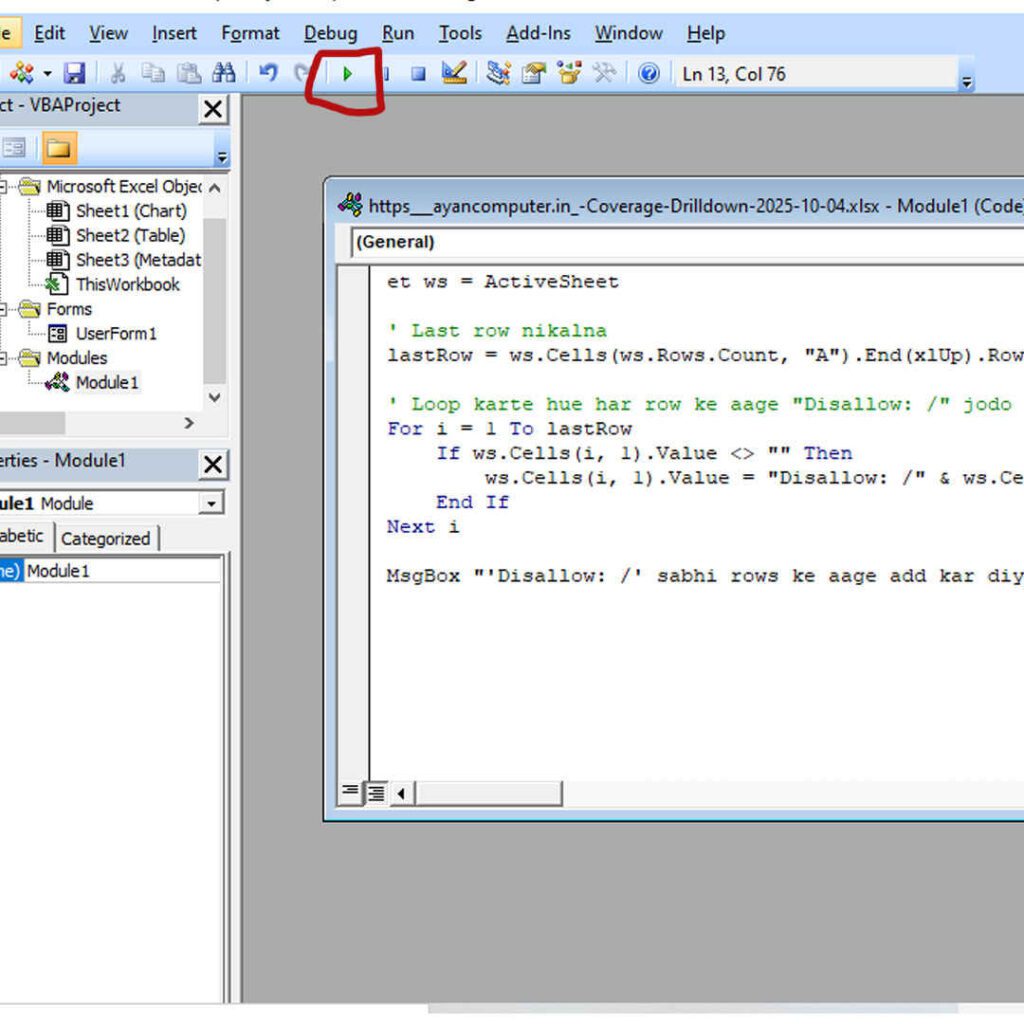Switch to the Categorized tab
1024x1024 pixels.
(105, 539)
